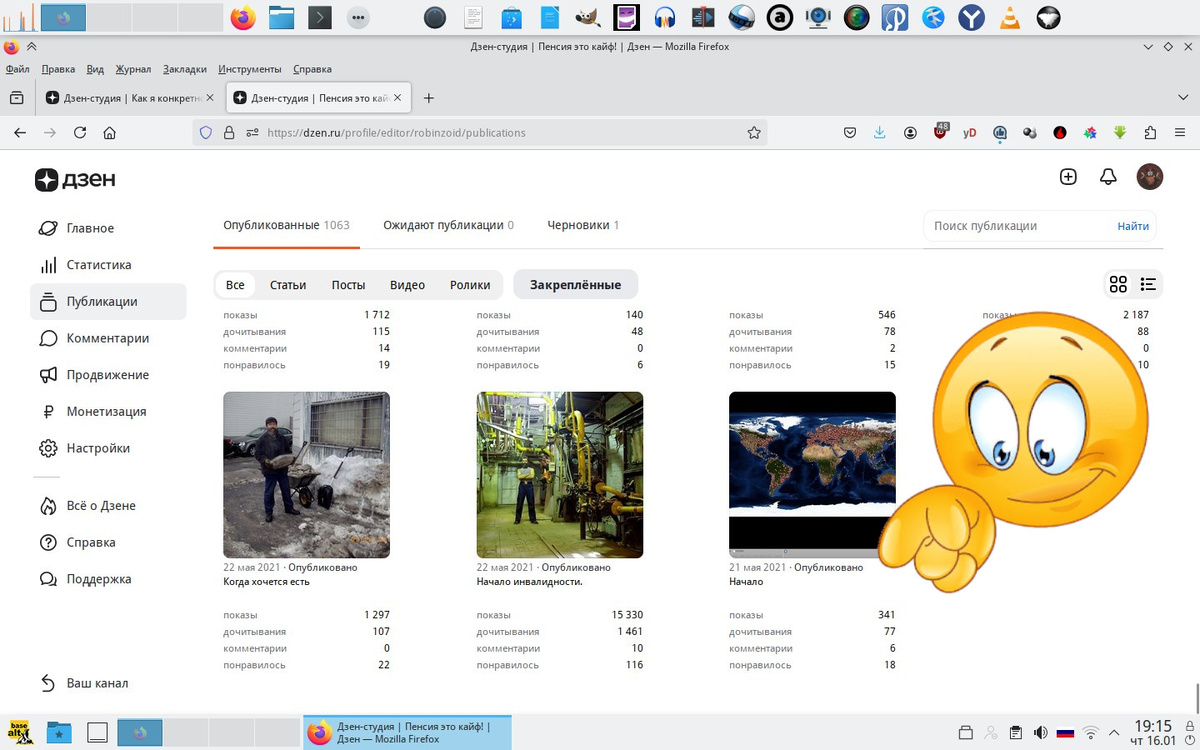Open the base alt start menu
Viewport: 1200px width, 750px height.
tap(20, 732)
